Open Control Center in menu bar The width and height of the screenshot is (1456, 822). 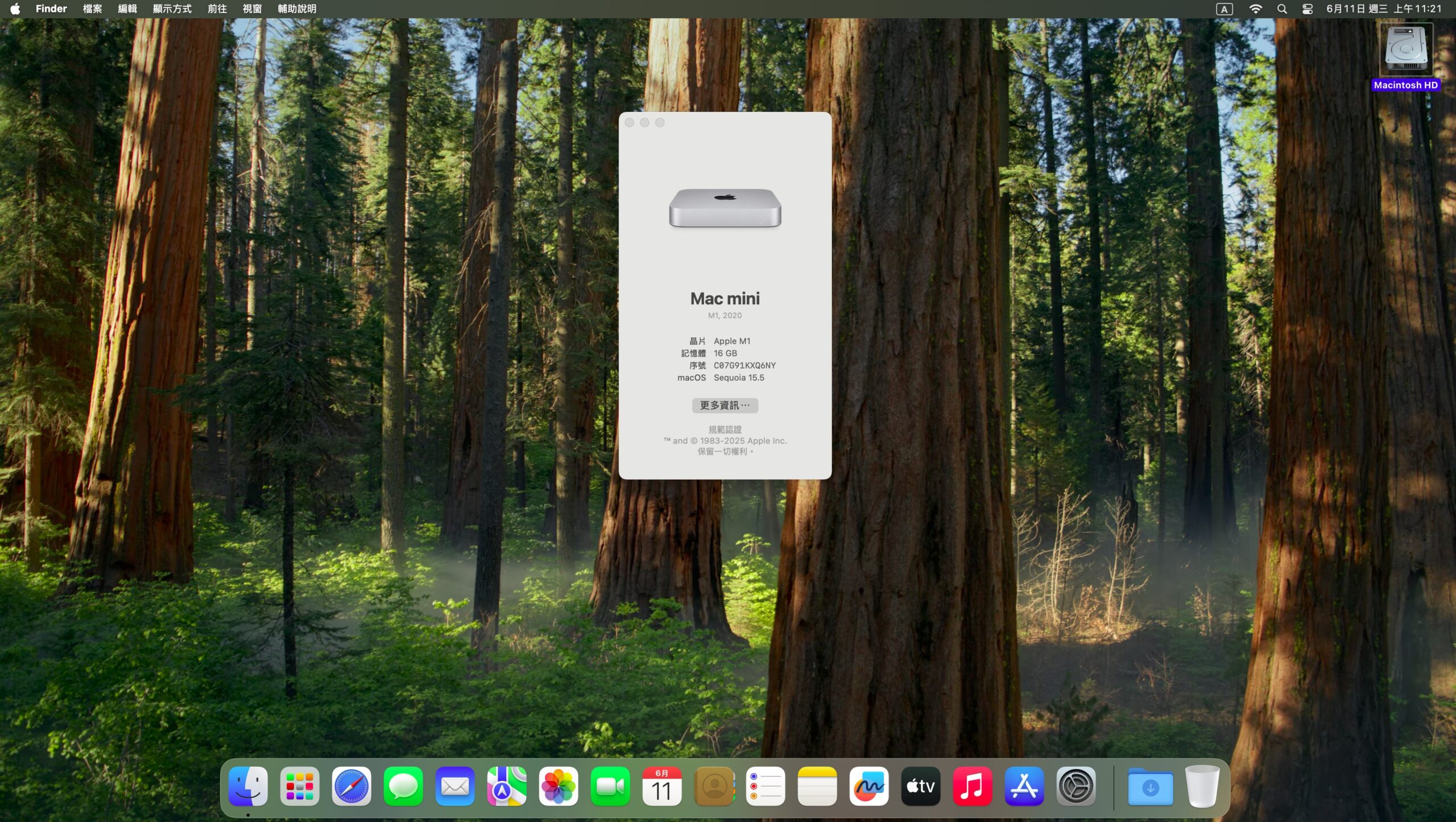[1308, 9]
